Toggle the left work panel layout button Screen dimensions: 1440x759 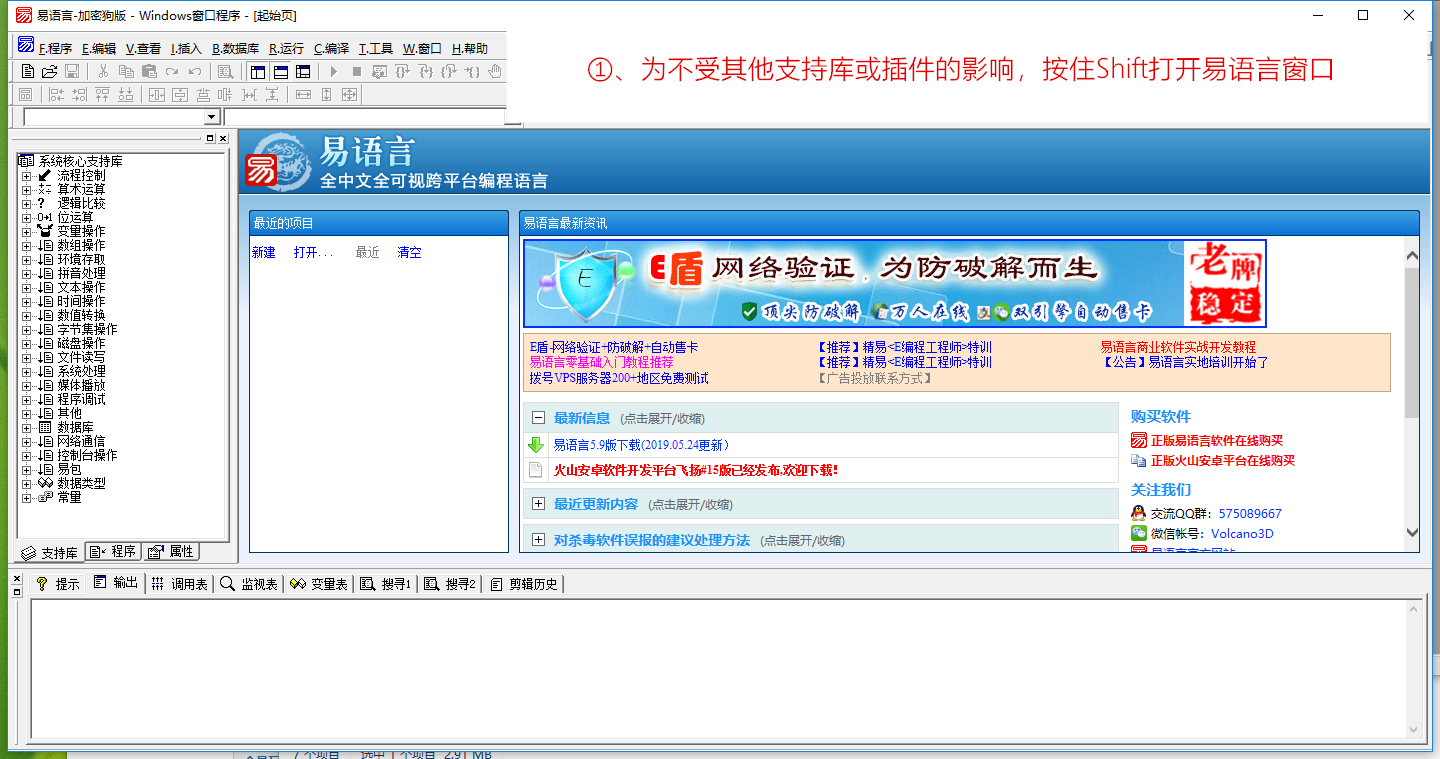258,71
